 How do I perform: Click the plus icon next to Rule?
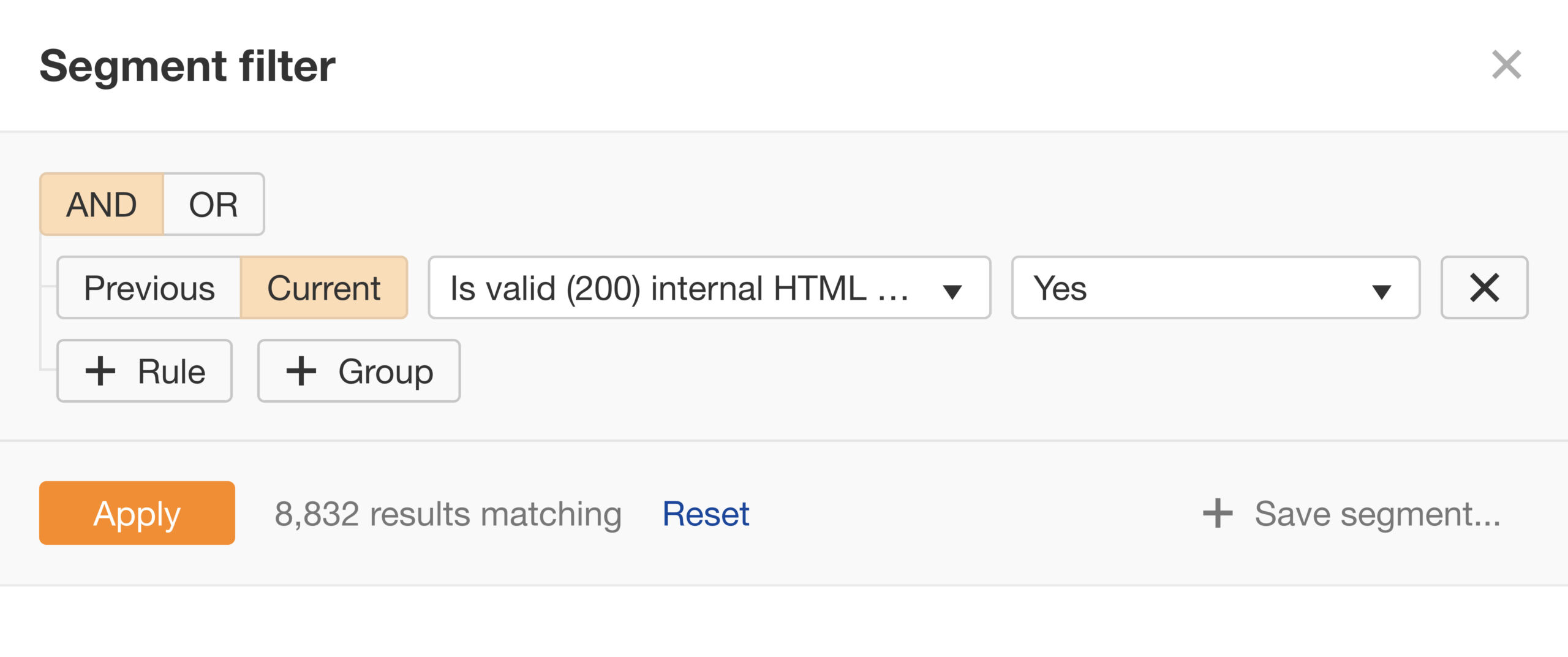click(101, 371)
